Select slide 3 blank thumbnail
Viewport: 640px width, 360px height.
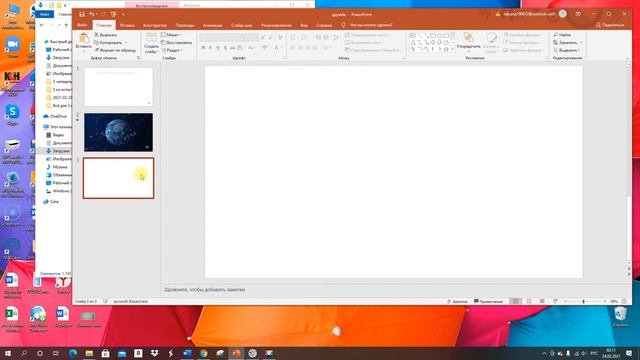point(118,178)
